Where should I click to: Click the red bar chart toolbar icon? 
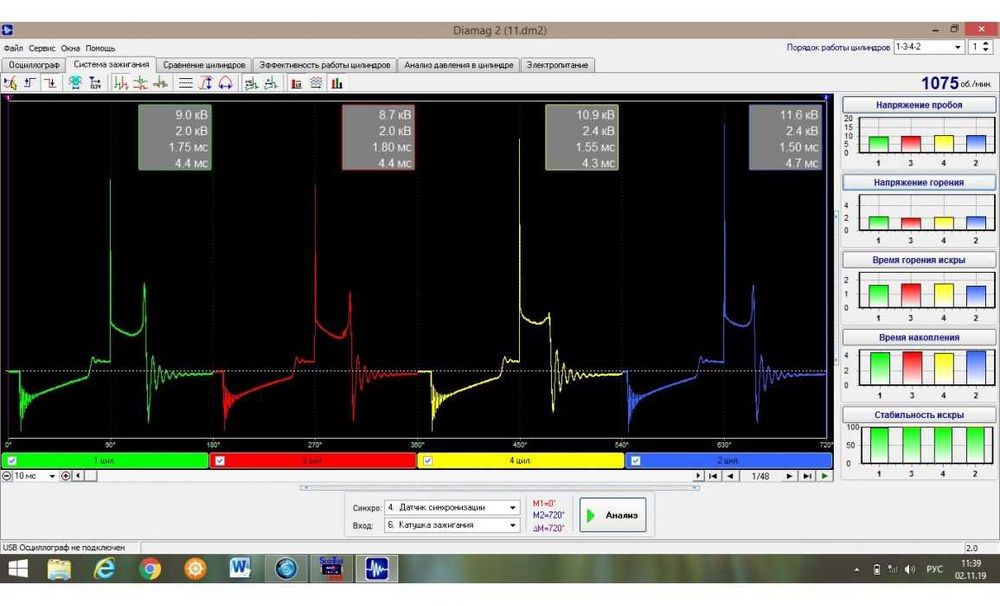pyautogui.click(x=296, y=83)
